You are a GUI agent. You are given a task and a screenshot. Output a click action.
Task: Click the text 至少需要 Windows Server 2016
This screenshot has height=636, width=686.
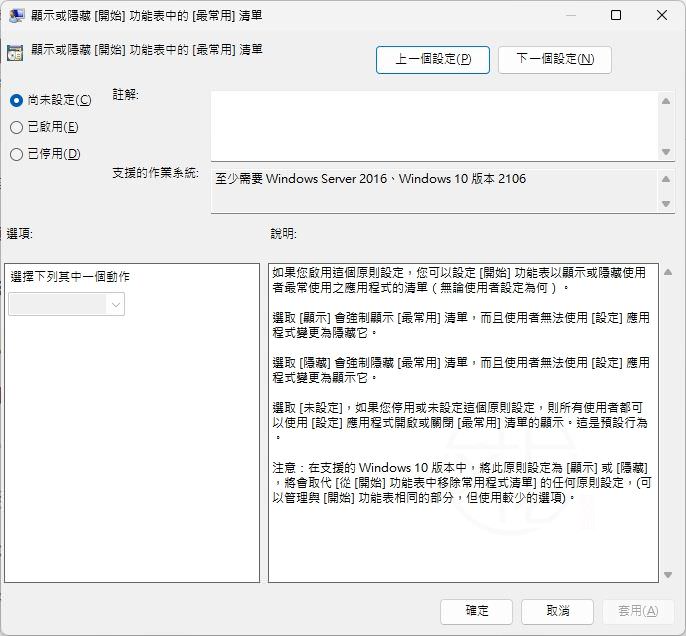click(x=301, y=179)
